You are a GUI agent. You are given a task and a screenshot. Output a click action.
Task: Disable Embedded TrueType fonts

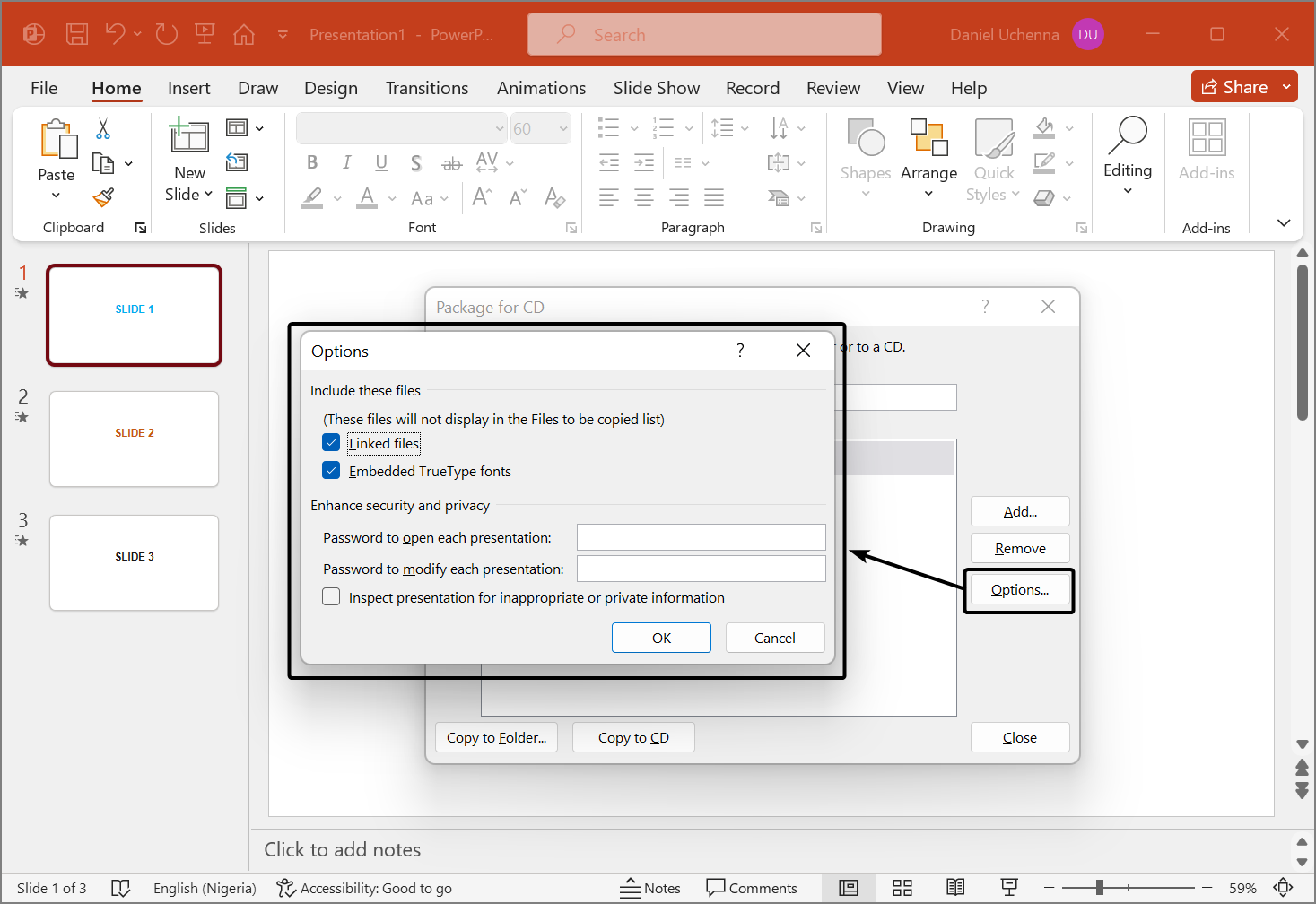[331, 470]
